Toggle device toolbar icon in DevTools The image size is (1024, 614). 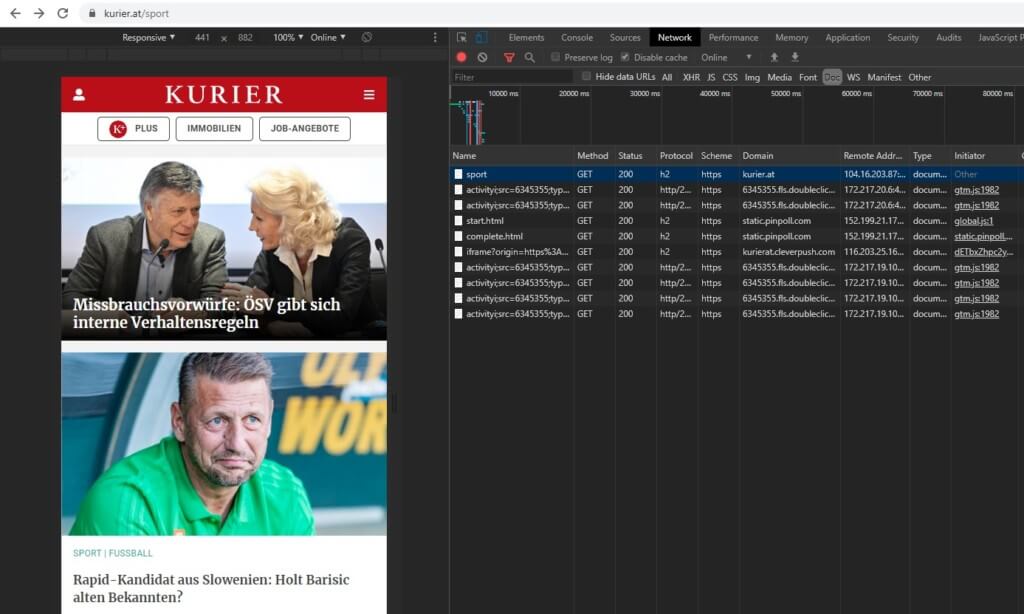[481, 38]
